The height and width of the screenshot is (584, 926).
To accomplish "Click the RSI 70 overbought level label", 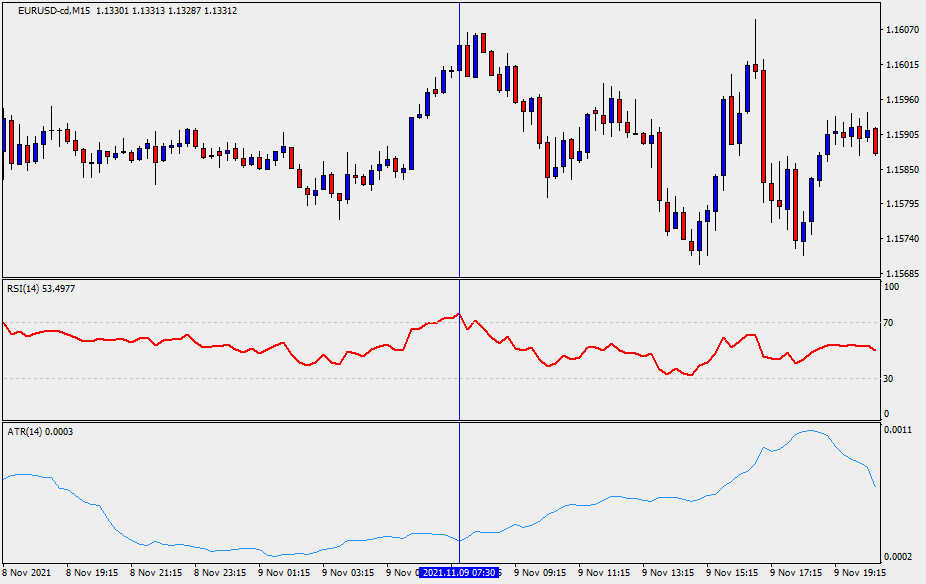I will pyautogui.click(x=887, y=323).
